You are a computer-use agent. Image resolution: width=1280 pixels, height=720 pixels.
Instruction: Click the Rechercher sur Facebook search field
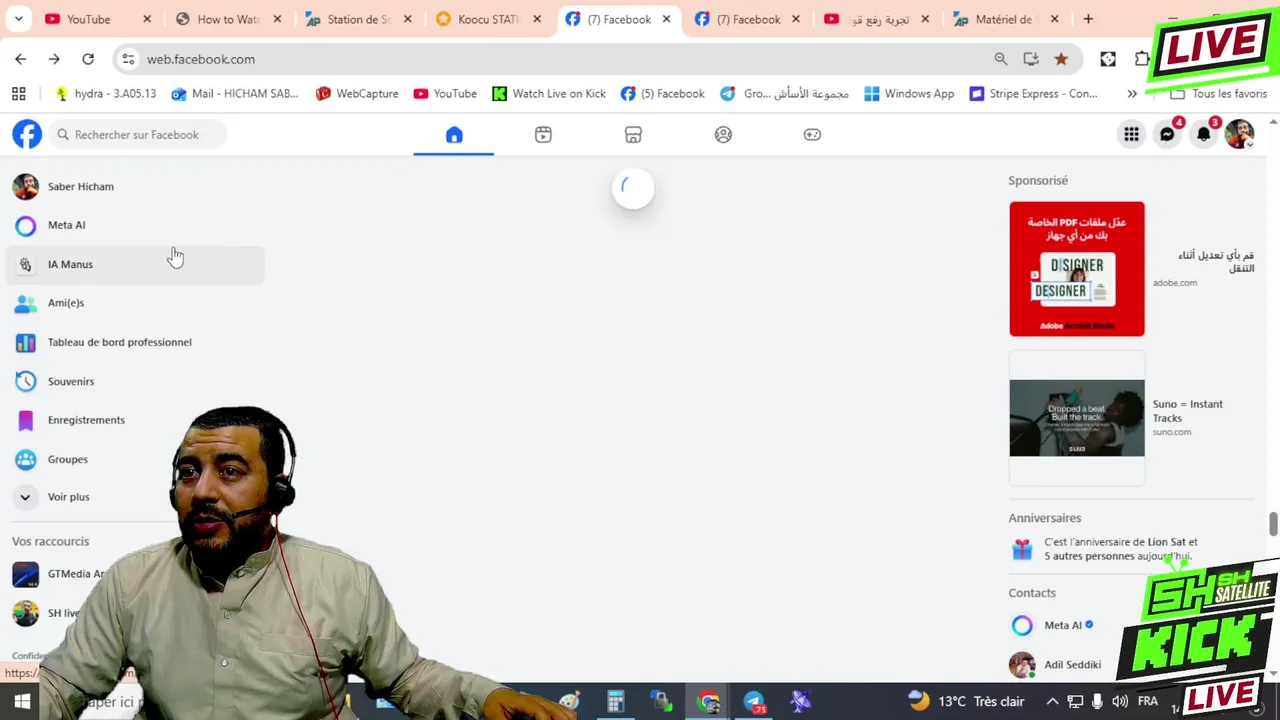pyautogui.click(x=137, y=135)
